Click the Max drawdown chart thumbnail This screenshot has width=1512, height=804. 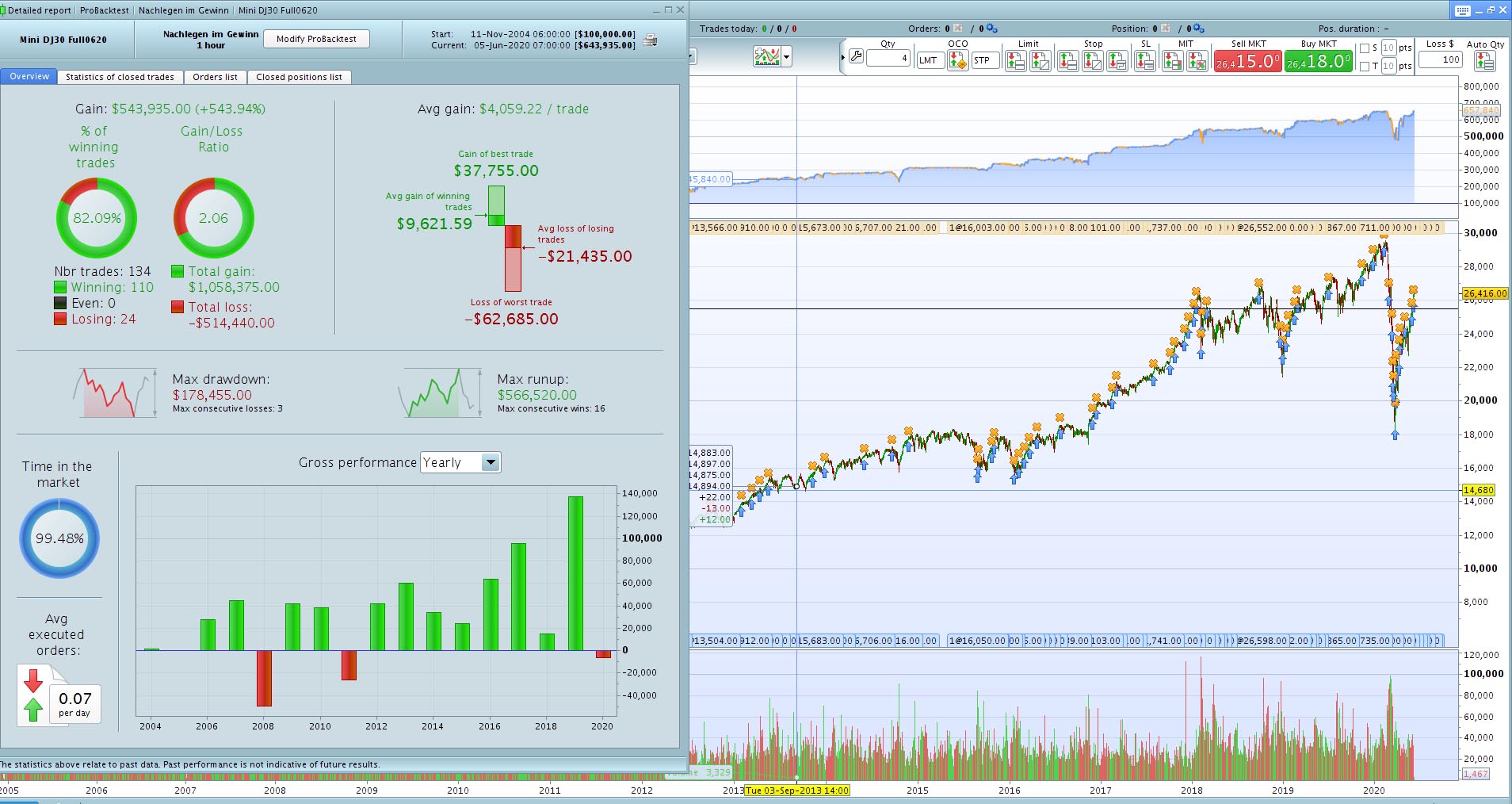pos(115,392)
